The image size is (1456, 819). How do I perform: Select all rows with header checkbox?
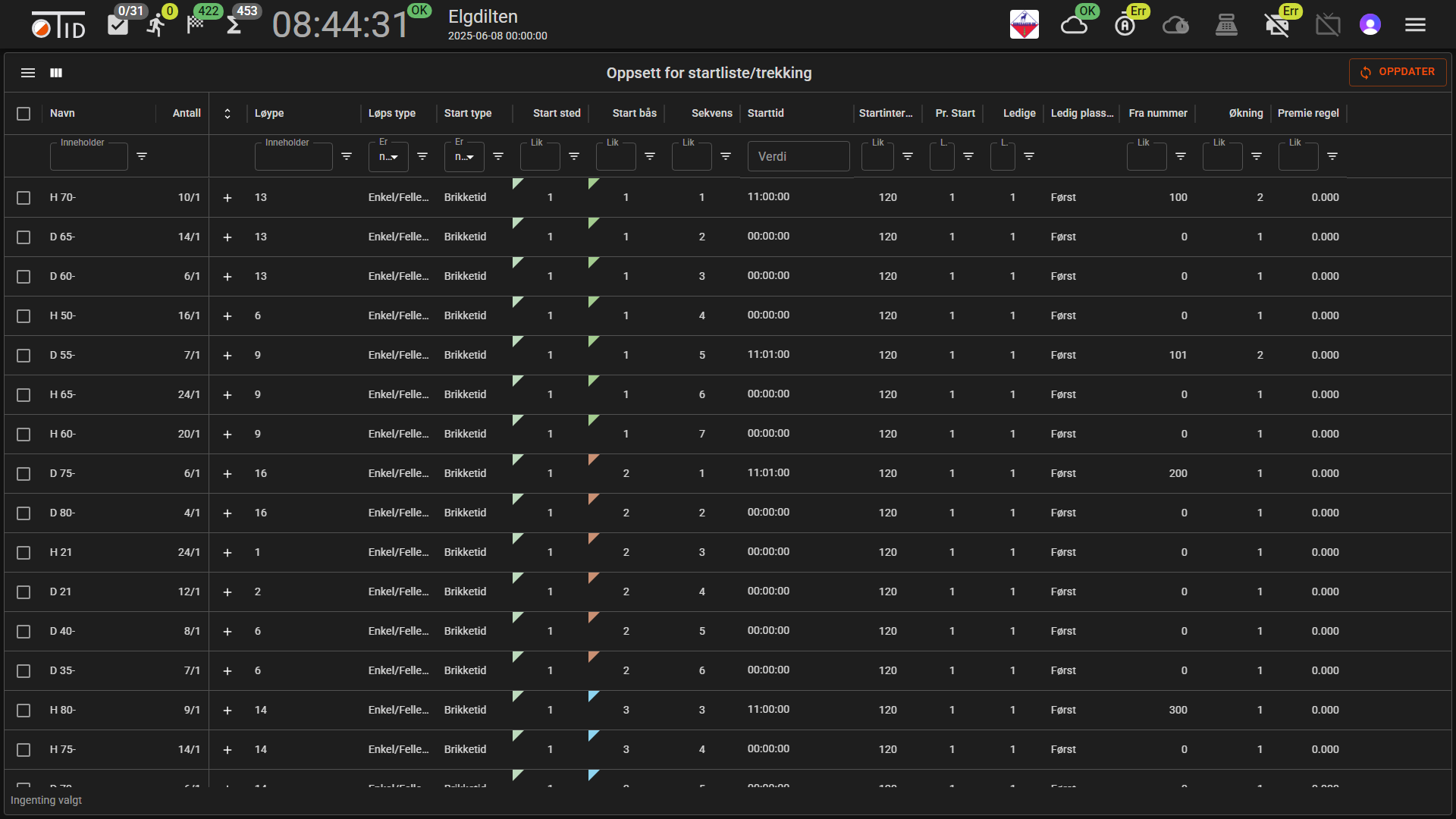[24, 114]
